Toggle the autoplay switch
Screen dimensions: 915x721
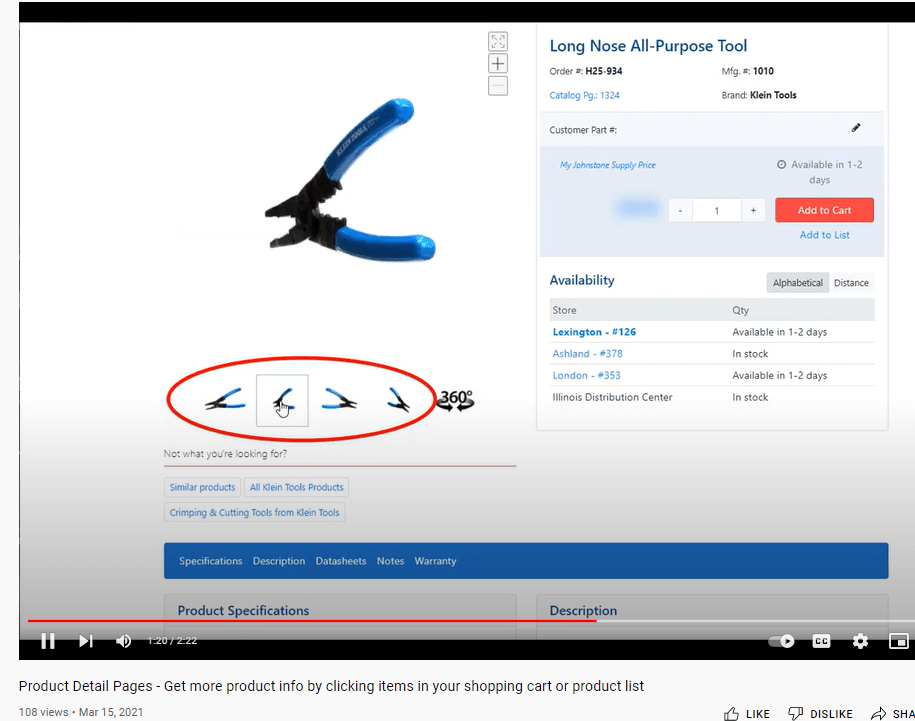(x=781, y=641)
